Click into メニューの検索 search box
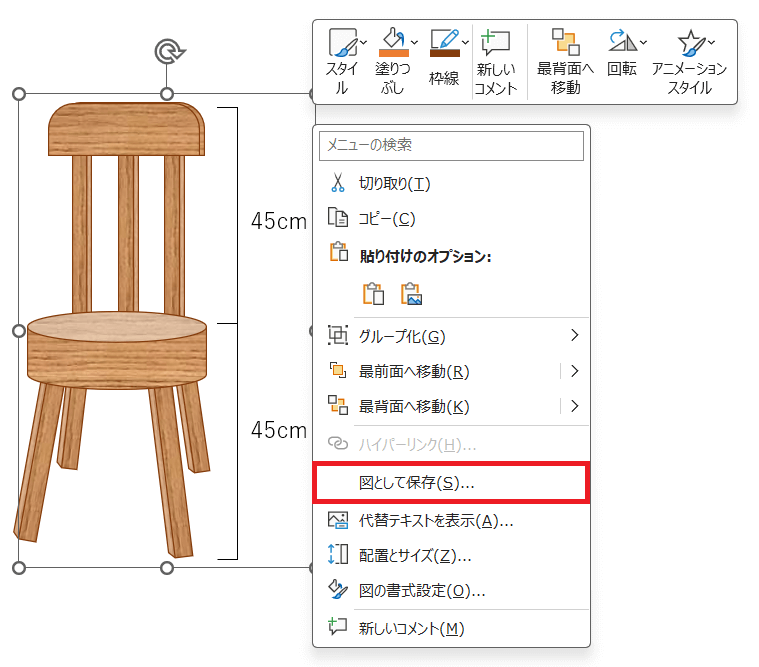 [x=451, y=145]
